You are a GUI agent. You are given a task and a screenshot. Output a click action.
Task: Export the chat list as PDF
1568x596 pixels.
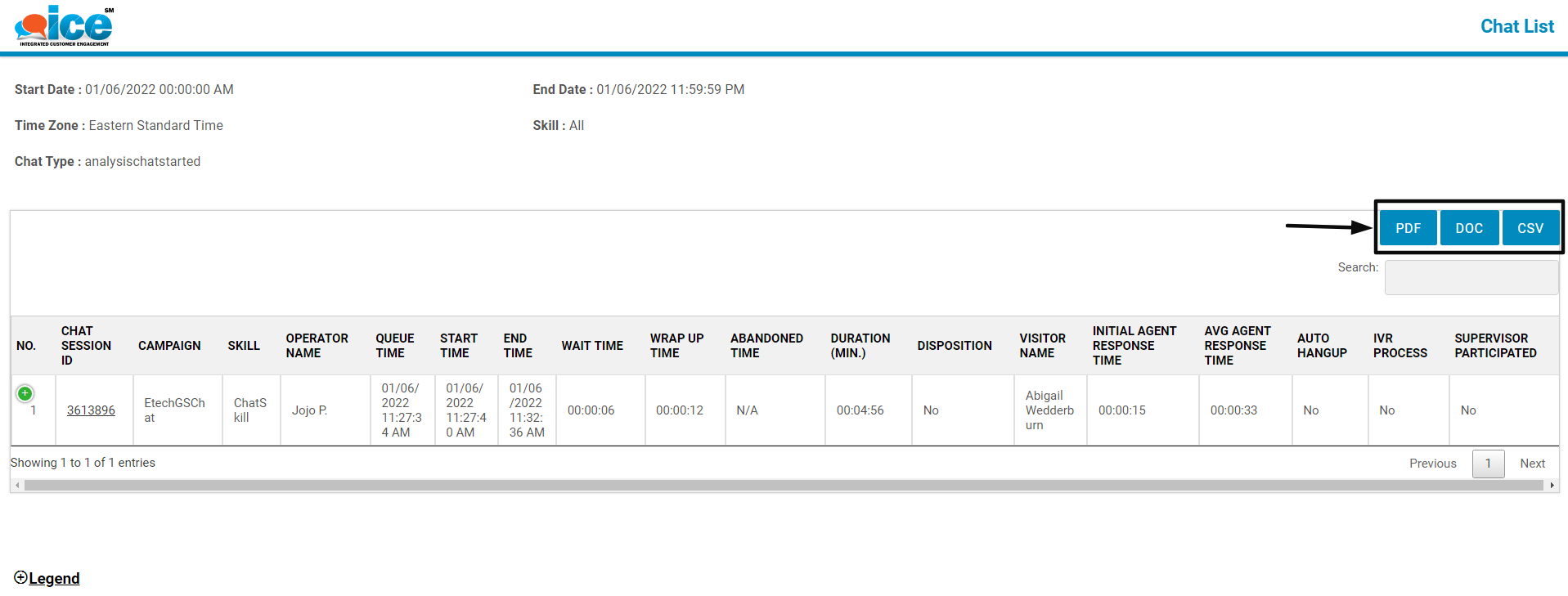pos(1408,228)
